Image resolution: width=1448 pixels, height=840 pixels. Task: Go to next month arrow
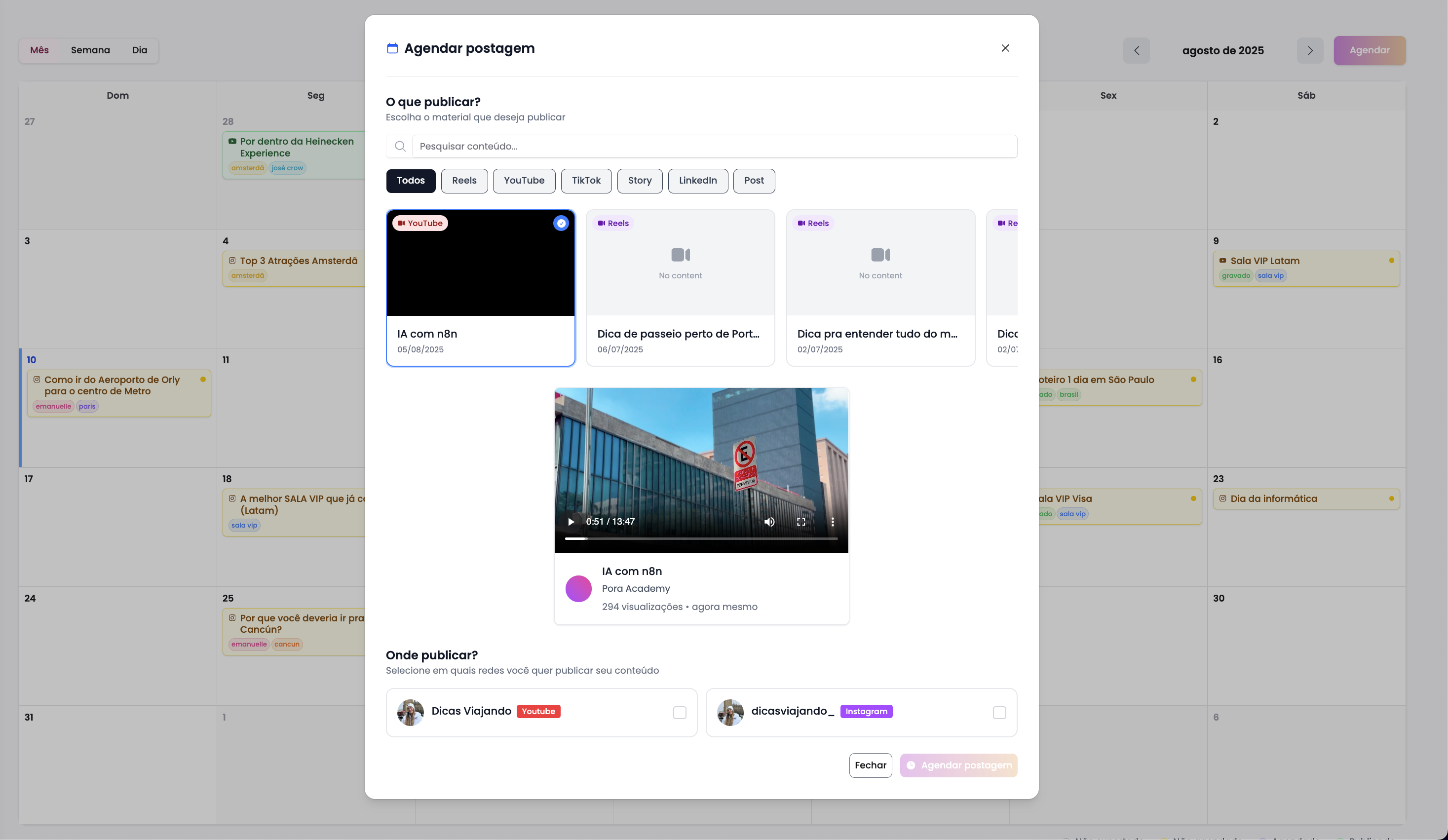coord(1309,50)
